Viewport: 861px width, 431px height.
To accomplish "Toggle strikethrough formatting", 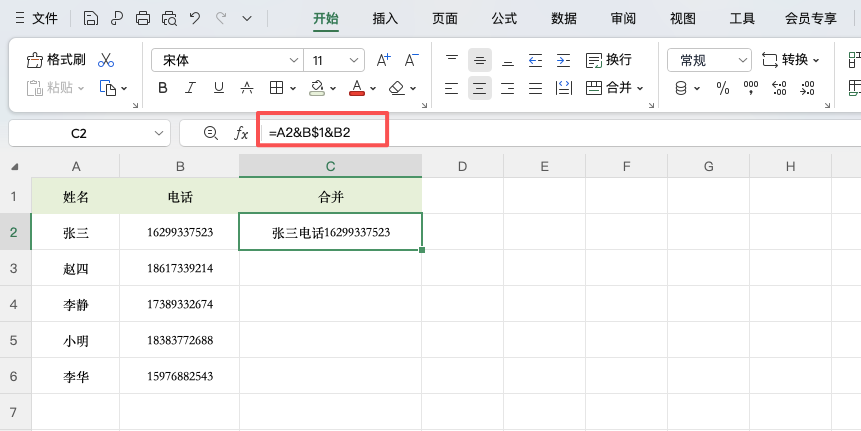I will pyautogui.click(x=247, y=88).
